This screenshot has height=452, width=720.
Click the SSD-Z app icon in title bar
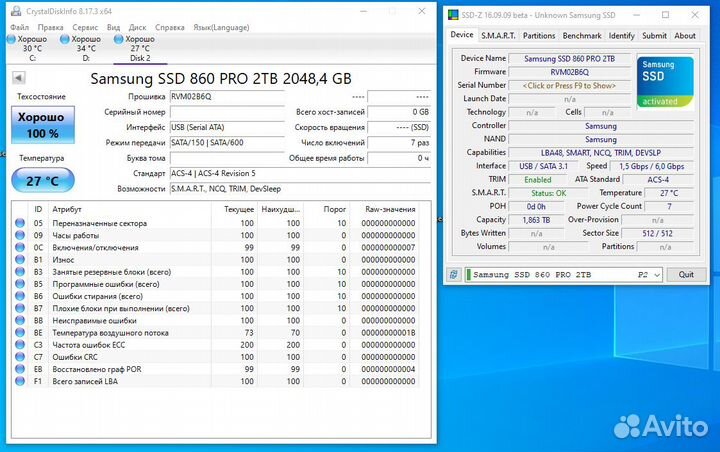(x=453, y=15)
